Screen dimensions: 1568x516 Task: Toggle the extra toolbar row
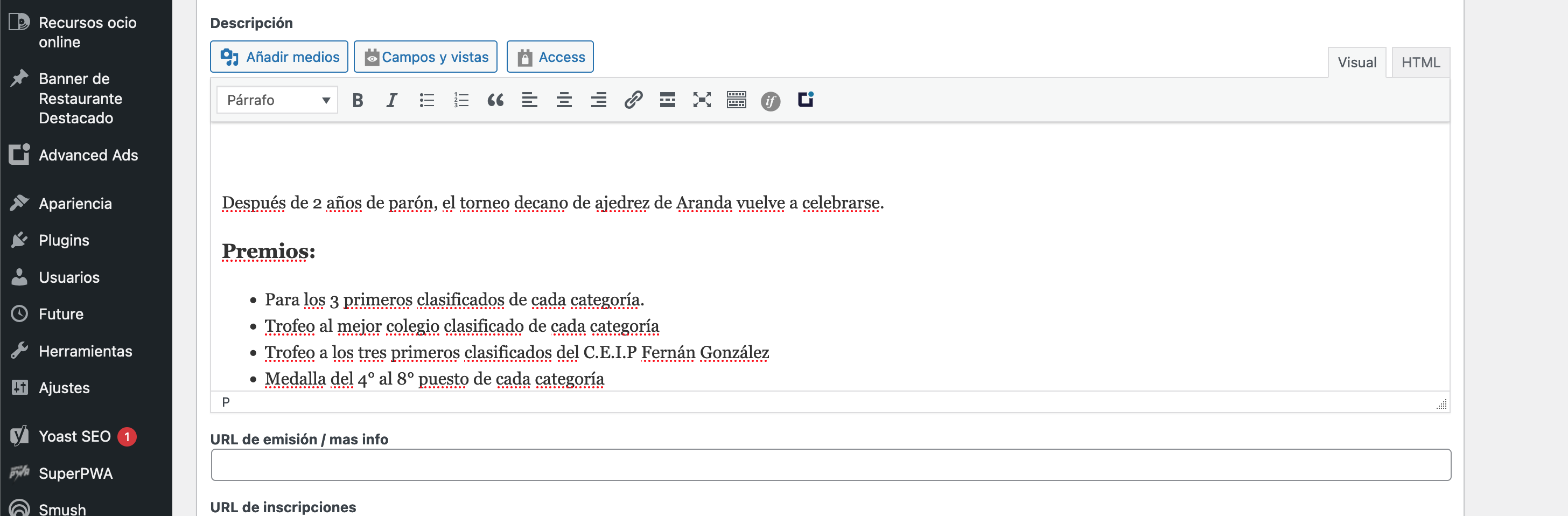click(x=736, y=100)
